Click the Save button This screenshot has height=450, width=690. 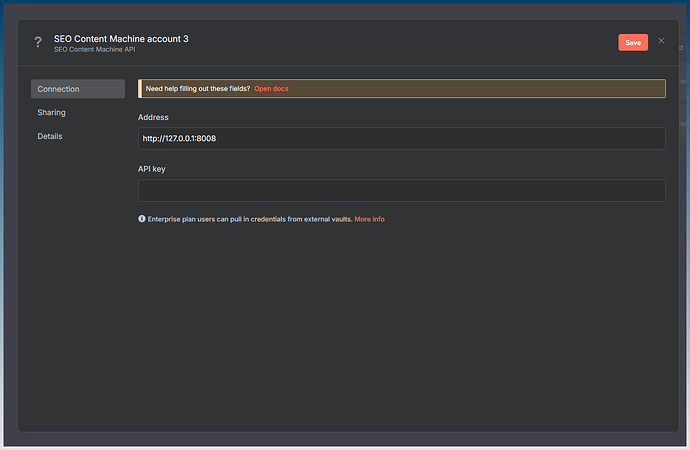633,43
